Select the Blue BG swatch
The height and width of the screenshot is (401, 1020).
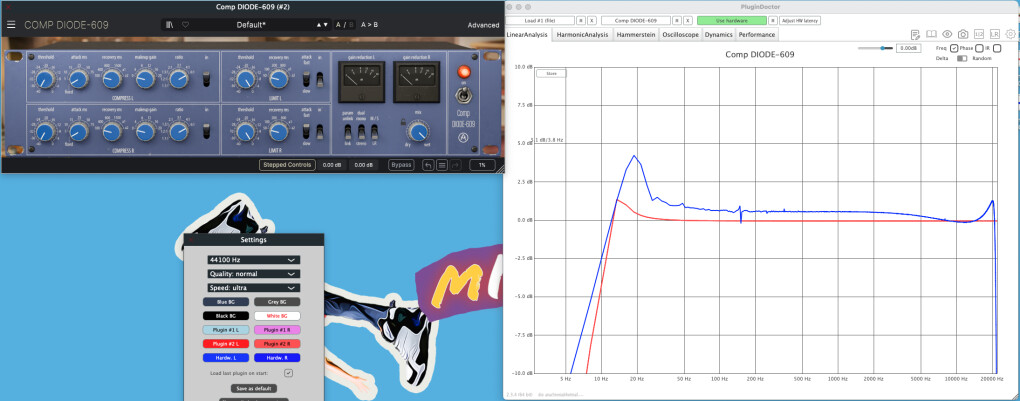click(x=226, y=302)
